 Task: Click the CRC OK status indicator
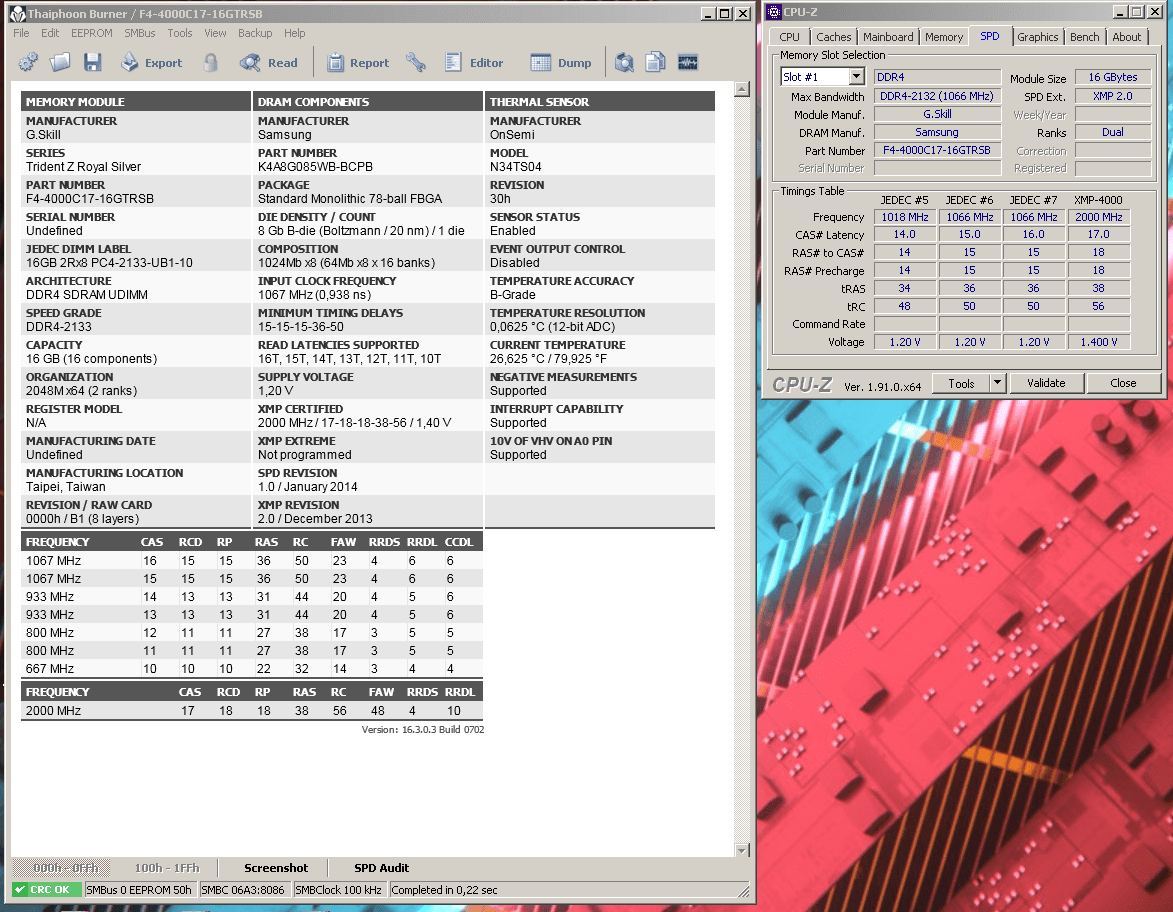46,890
